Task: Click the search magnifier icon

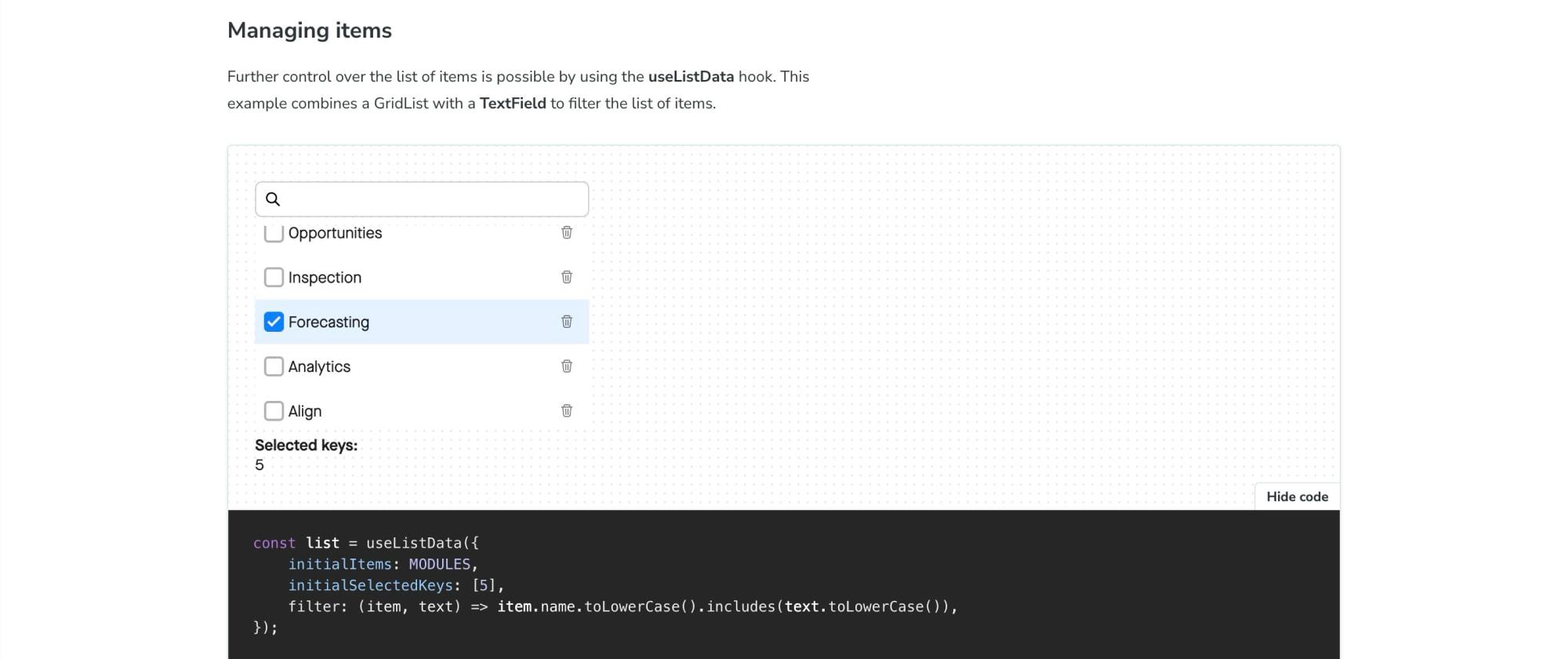Action: (273, 199)
